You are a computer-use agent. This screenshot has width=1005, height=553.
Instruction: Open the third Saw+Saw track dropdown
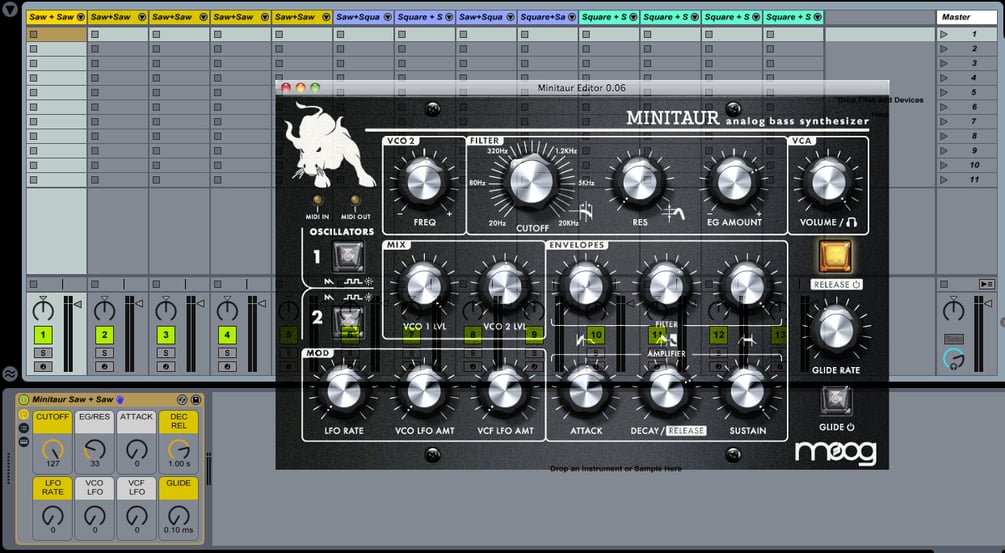(204, 17)
